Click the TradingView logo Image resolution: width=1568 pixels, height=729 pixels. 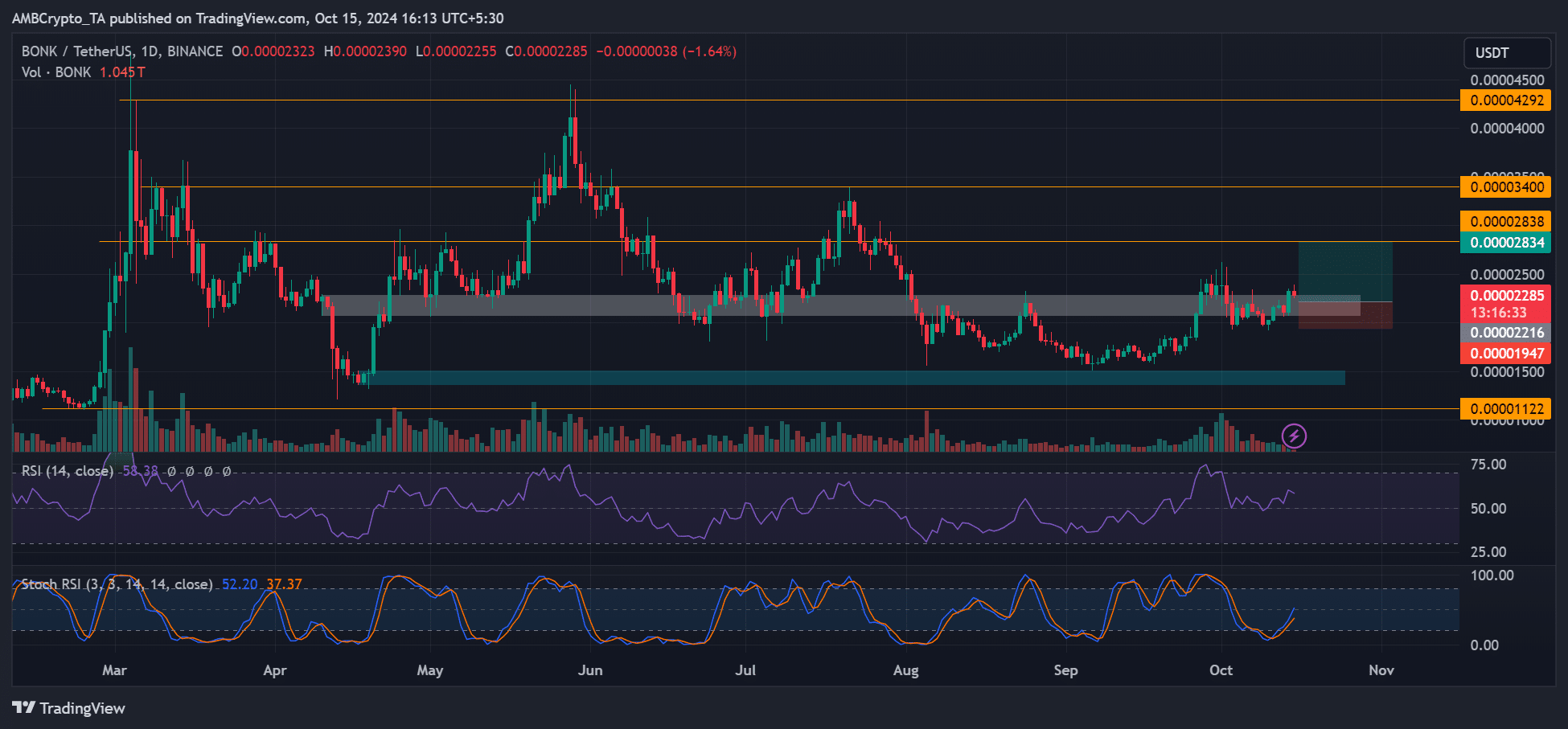click(x=69, y=708)
